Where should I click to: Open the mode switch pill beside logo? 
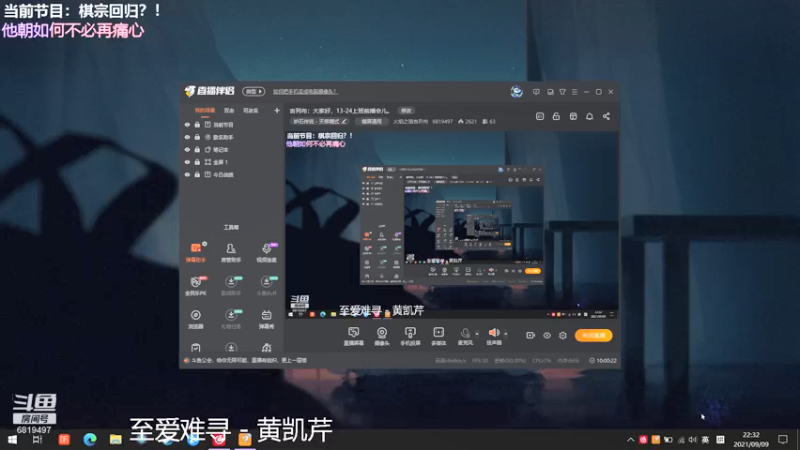click(x=253, y=91)
